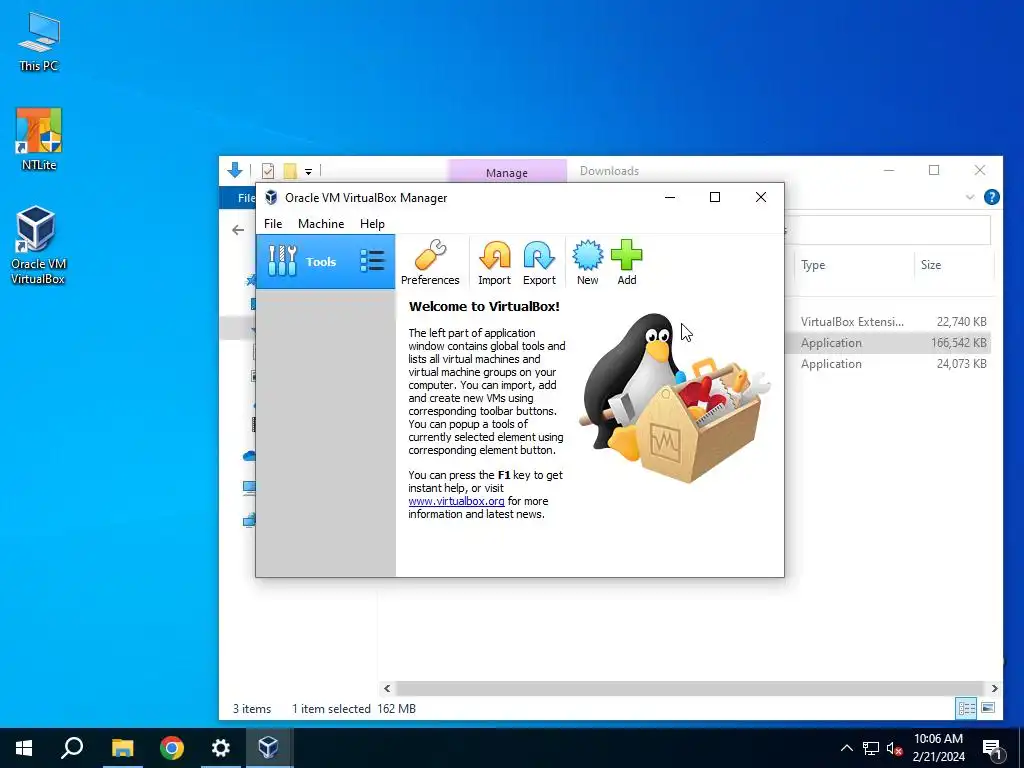Open File Explorer from the taskbar

click(122, 748)
